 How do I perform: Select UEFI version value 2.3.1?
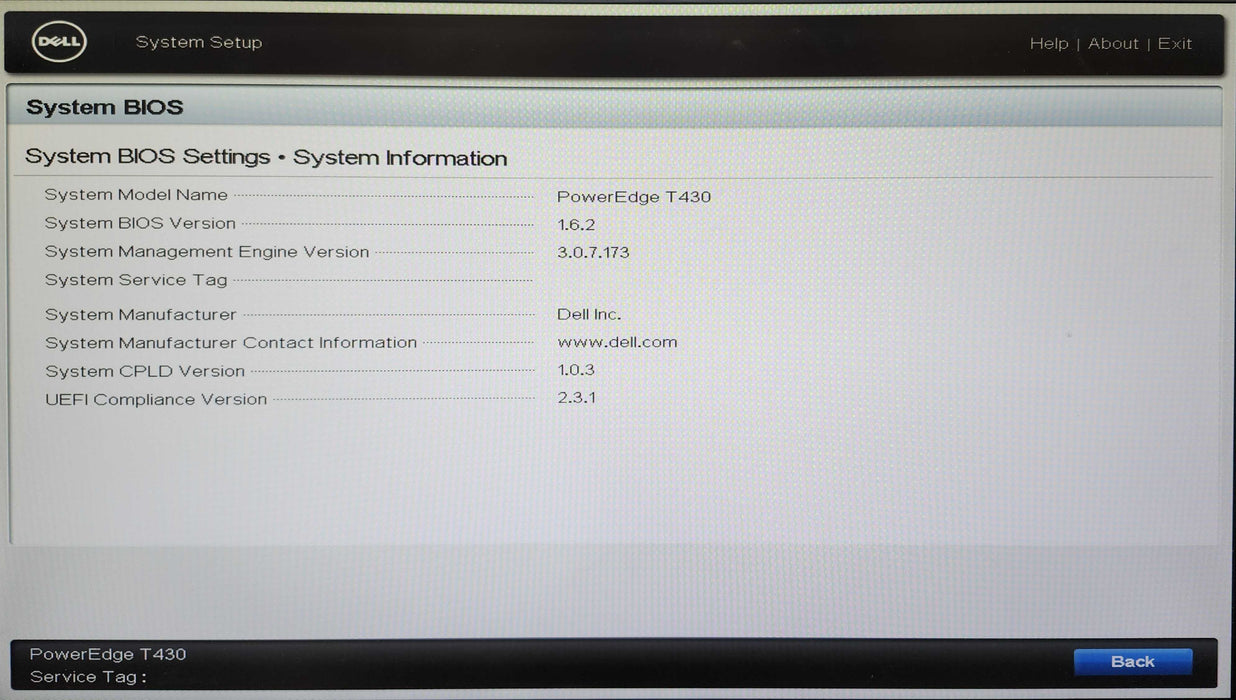coord(577,398)
